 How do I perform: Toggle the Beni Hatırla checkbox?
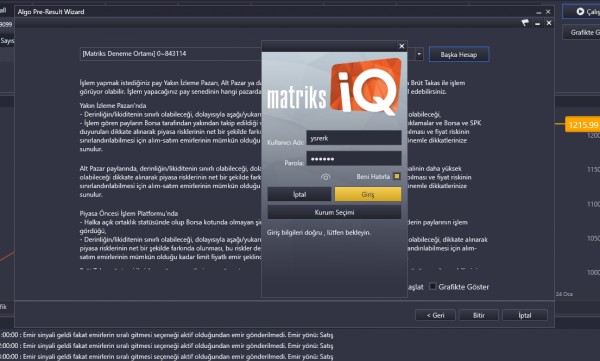click(397, 176)
